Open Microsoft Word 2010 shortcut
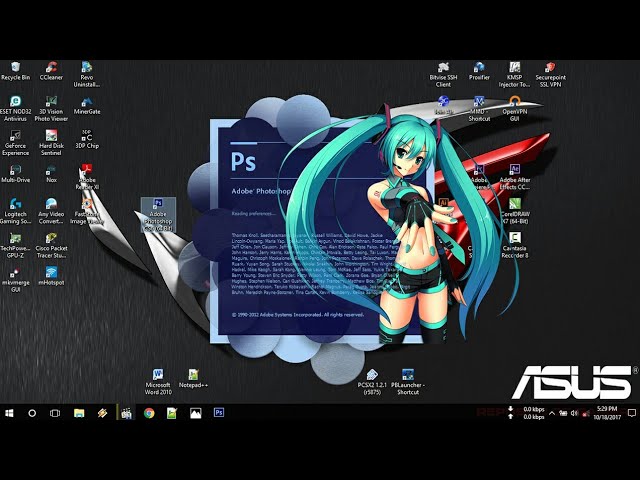640x480 pixels. 158,382
